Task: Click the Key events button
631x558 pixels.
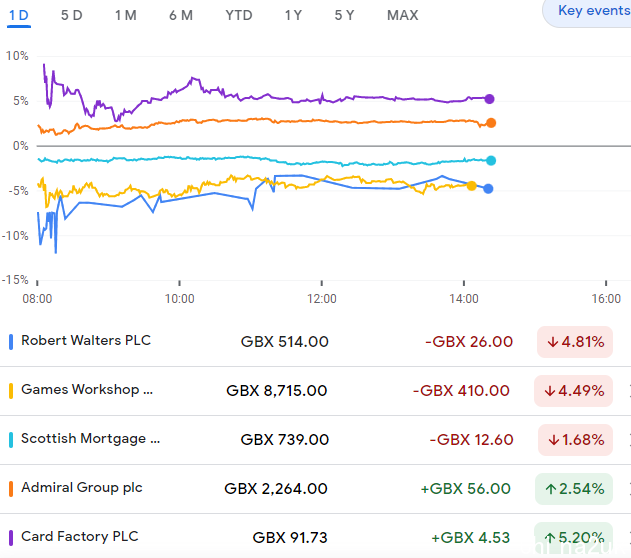Action: pyautogui.click(x=588, y=11)
